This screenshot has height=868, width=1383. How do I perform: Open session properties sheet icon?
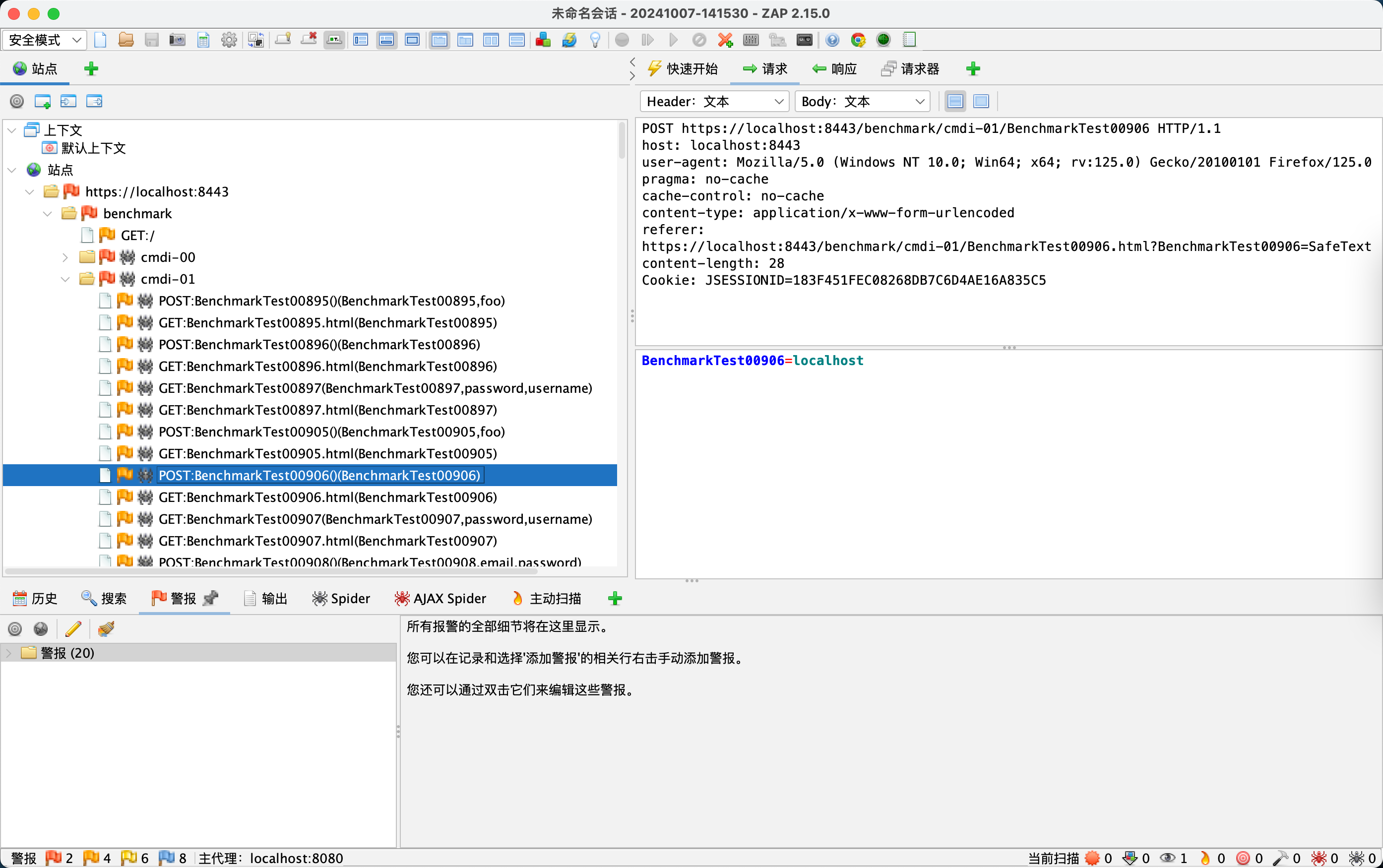pyautogui.click(x=203, y=40)
